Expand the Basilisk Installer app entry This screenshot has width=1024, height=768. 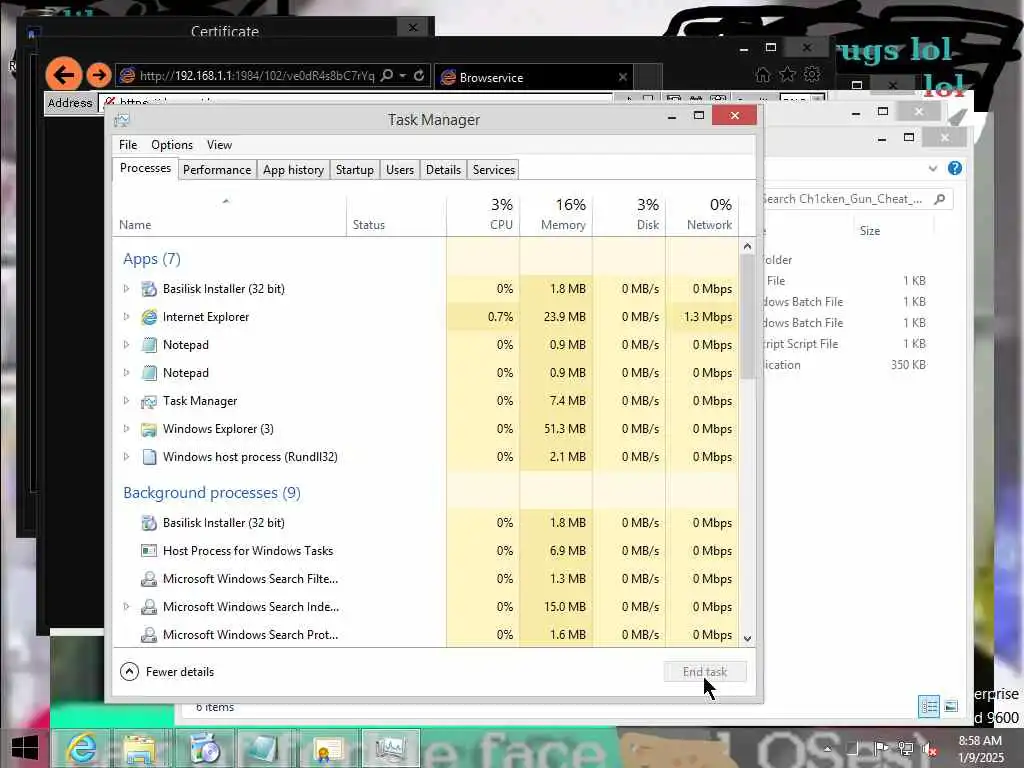(x=127, y=289)
